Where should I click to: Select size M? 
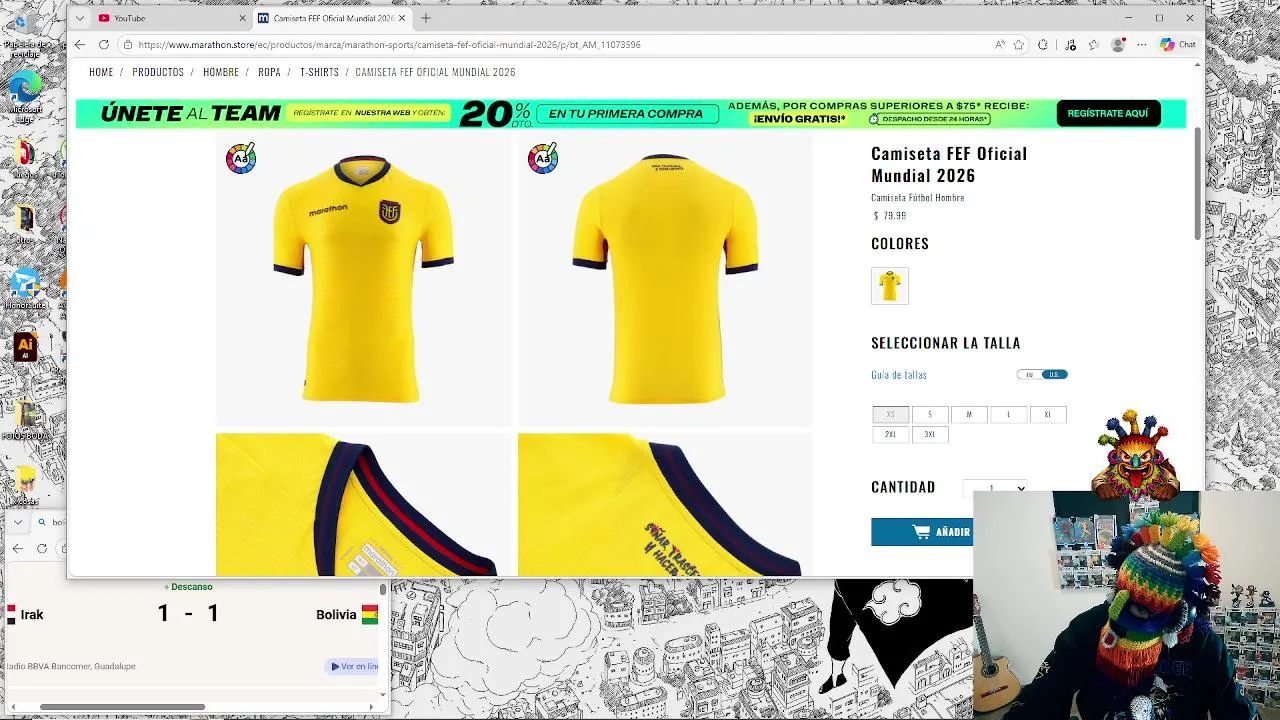point(969,414)
